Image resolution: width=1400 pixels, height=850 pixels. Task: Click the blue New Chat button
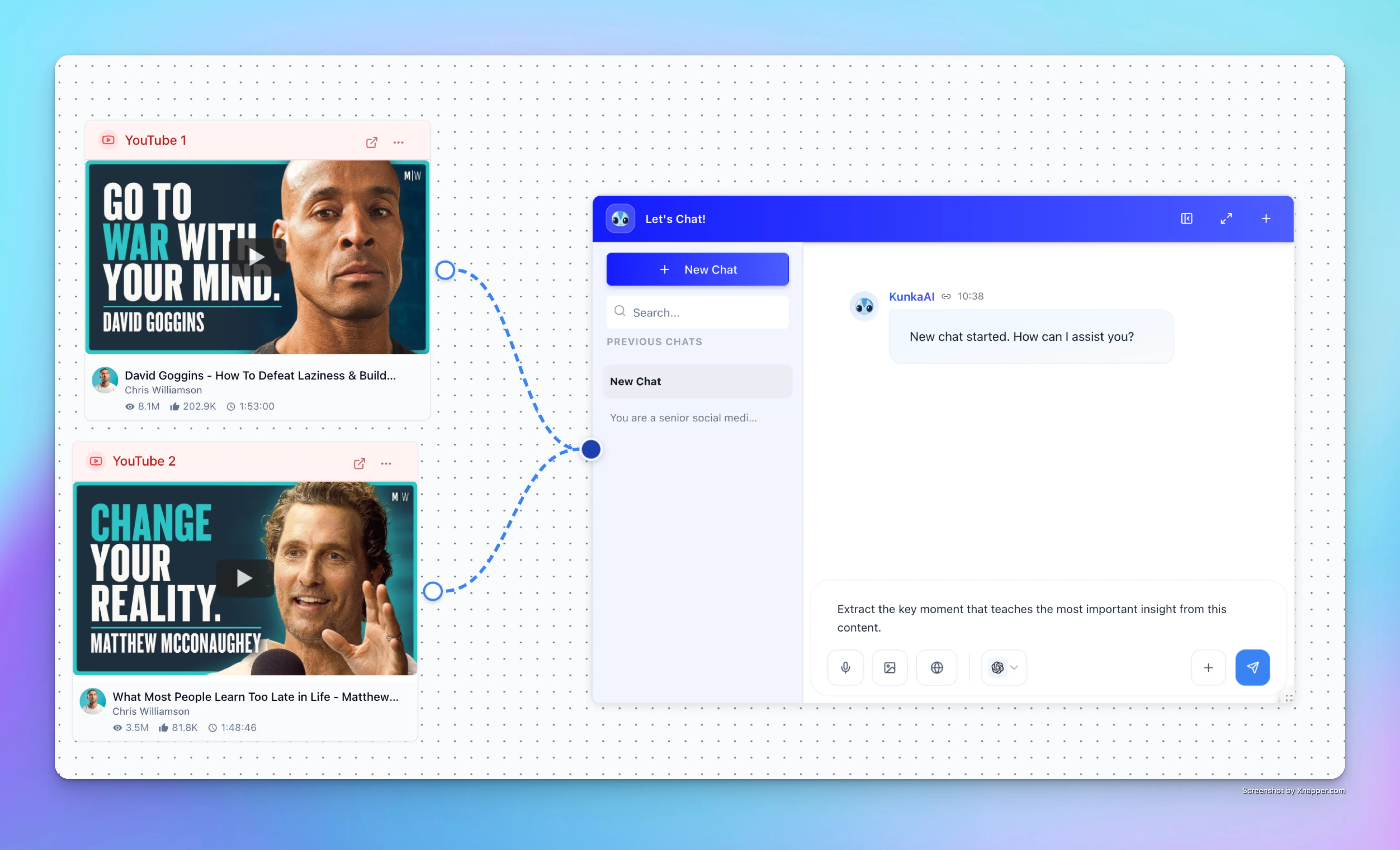[697, 269]
